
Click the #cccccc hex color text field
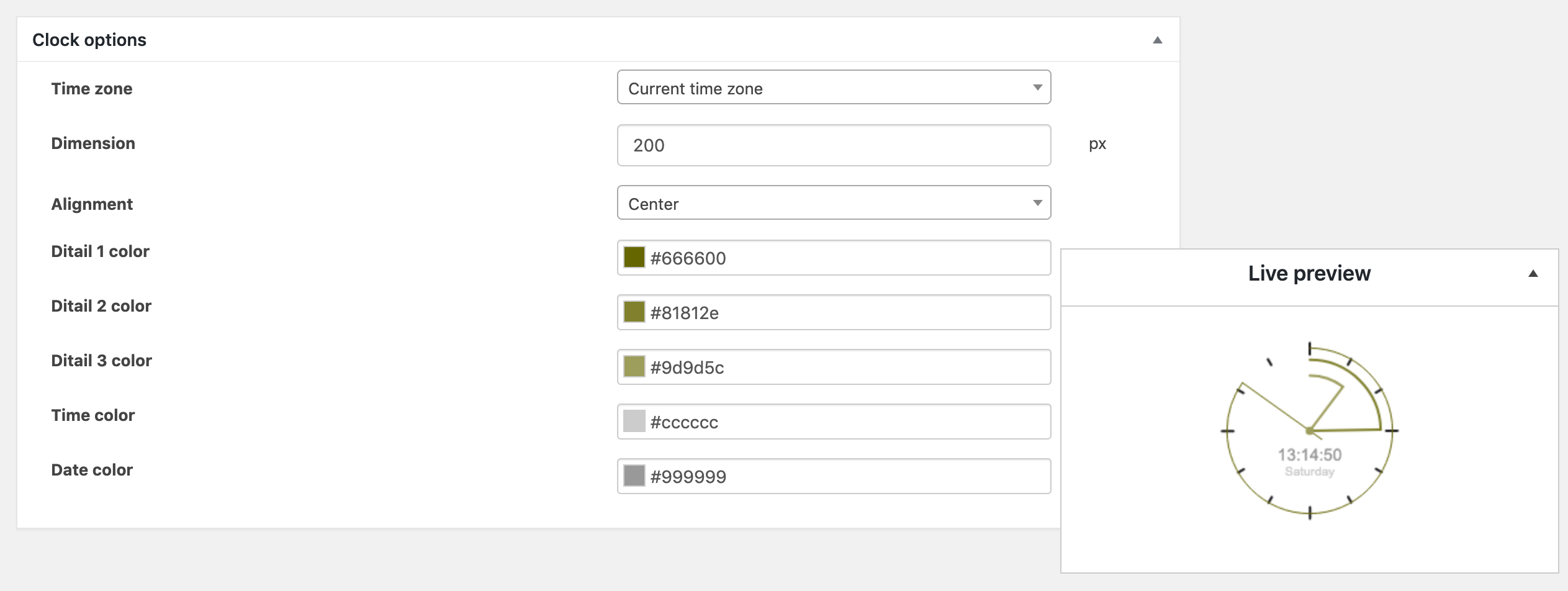click(x=847, y=422)
